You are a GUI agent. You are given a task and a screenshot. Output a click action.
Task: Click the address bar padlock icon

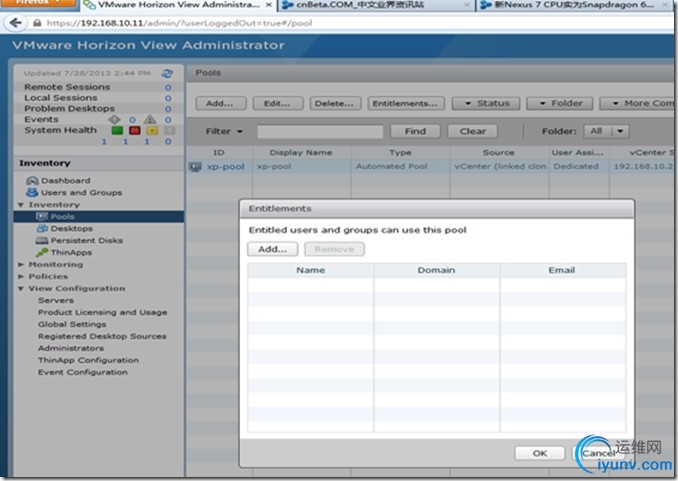pyautogui.click(x=37, y=23)
